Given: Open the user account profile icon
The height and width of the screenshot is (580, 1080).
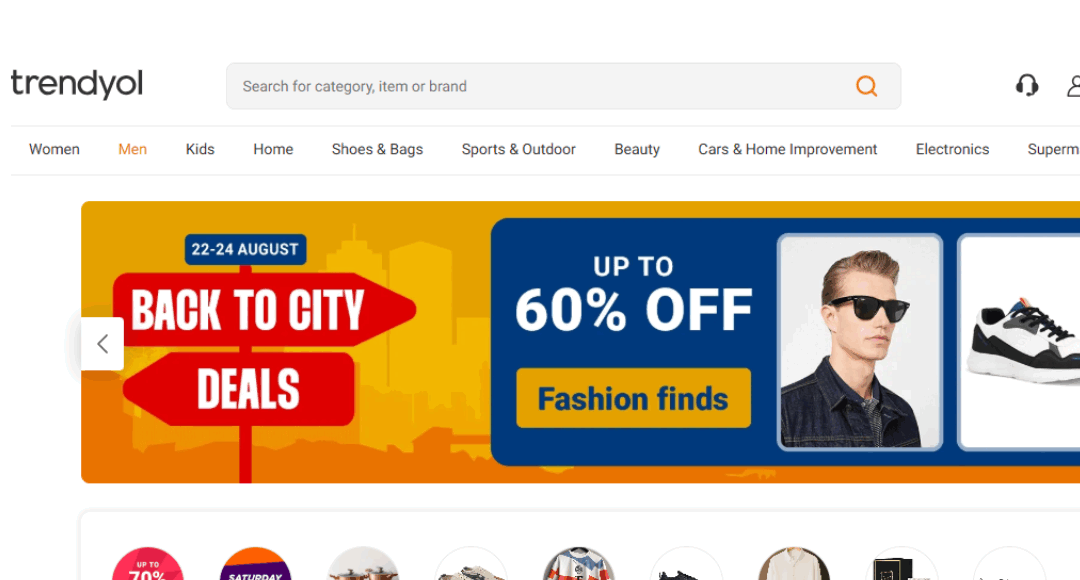Looking at the screenshot, I should [x=1074, y=86].
